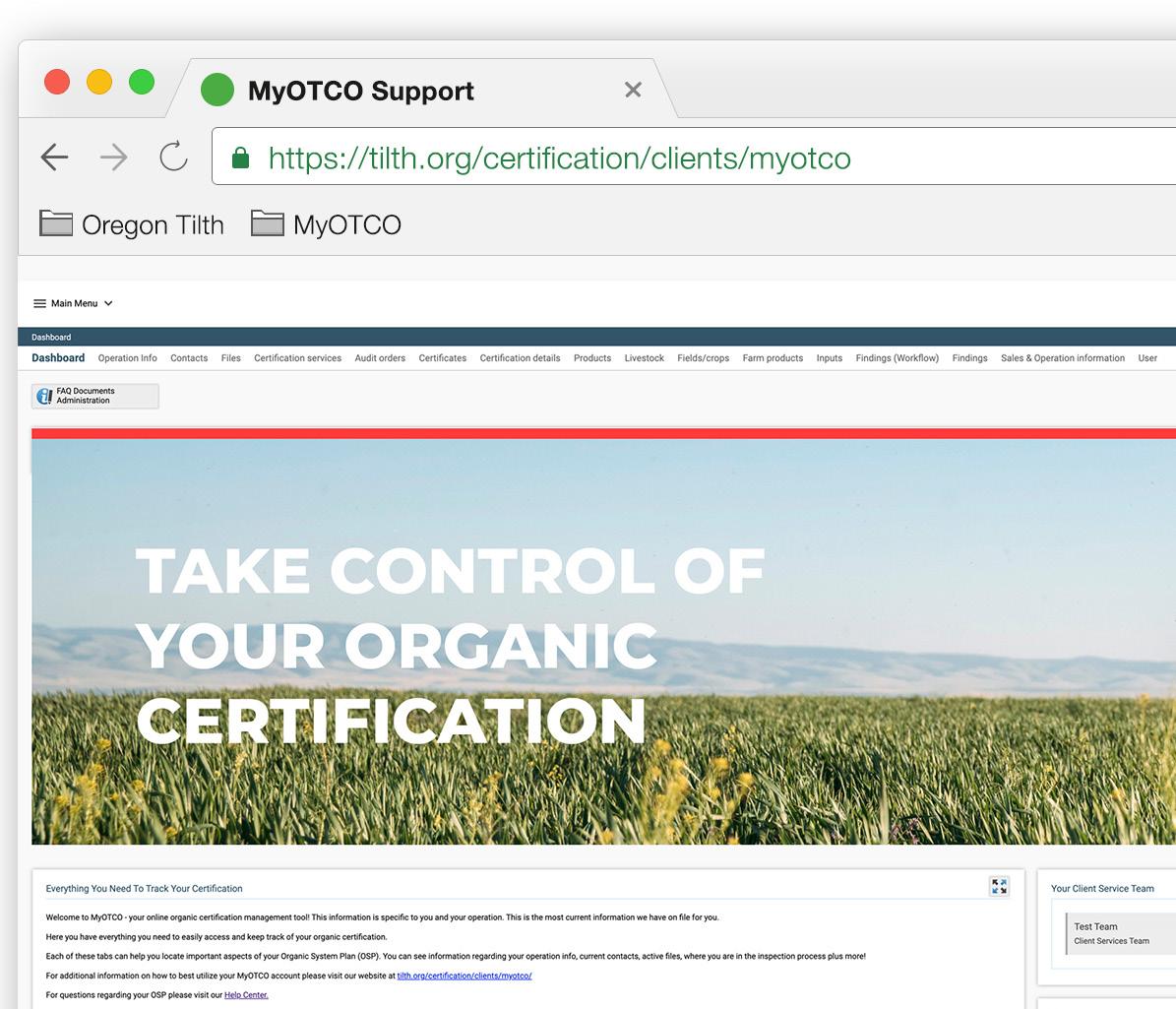Click the hamburger icon beside Main Menu
1176x1009 pixels.
point(39,304)
